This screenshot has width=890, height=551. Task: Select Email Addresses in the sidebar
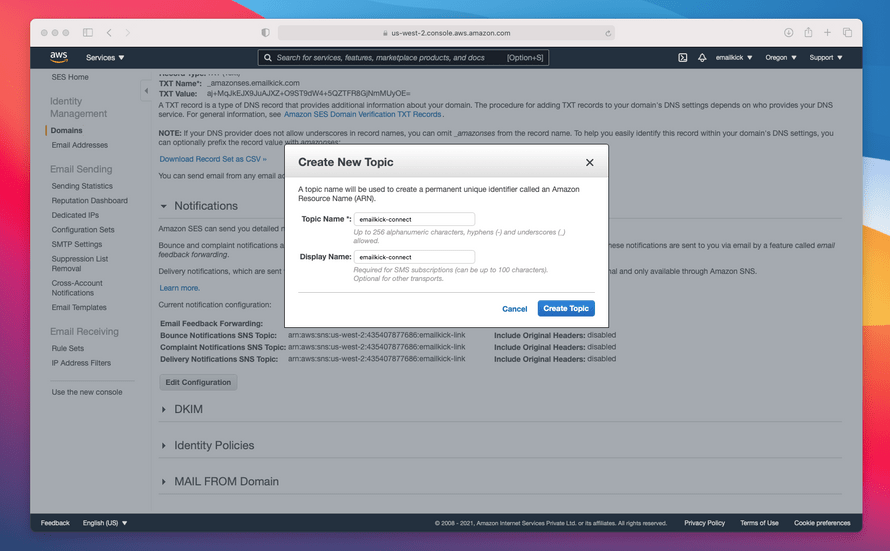click(79, 145)
